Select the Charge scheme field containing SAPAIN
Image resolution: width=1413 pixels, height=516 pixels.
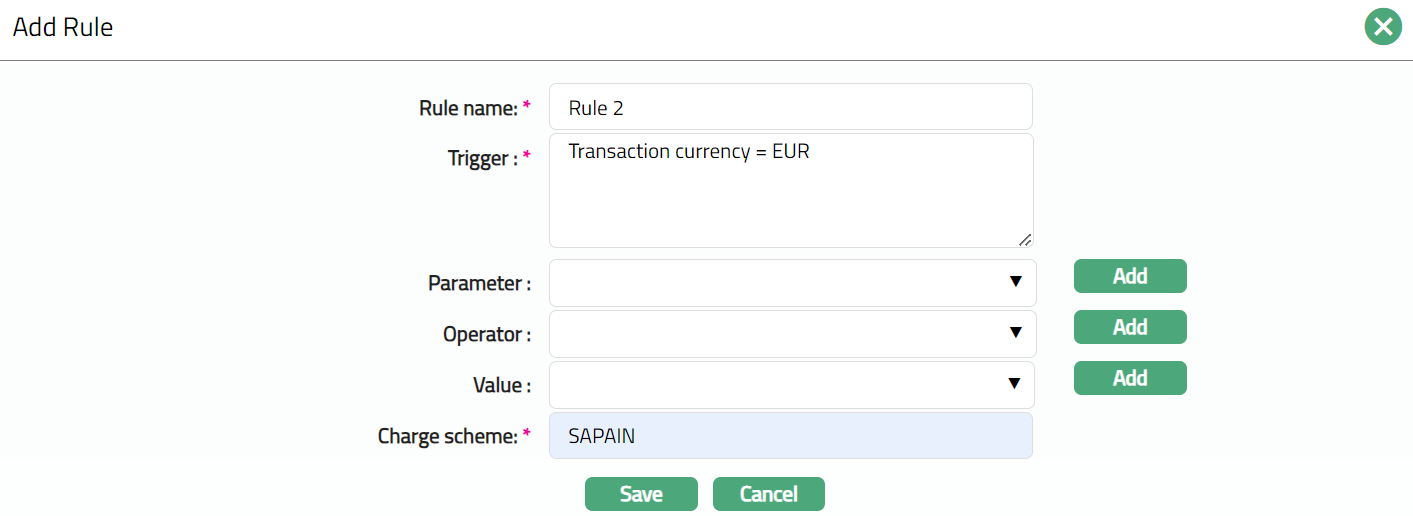click(790, 436)
